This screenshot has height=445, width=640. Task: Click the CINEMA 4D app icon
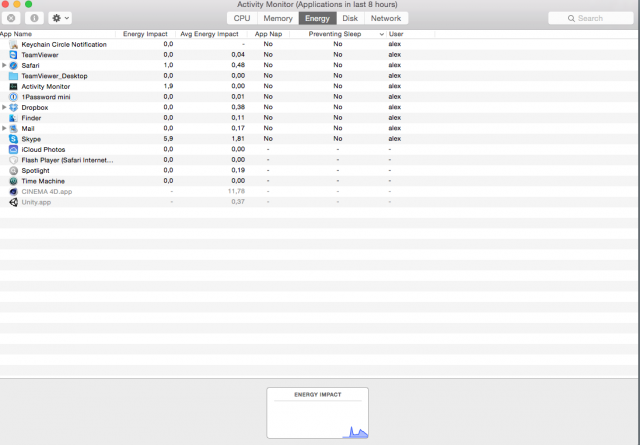13,191
